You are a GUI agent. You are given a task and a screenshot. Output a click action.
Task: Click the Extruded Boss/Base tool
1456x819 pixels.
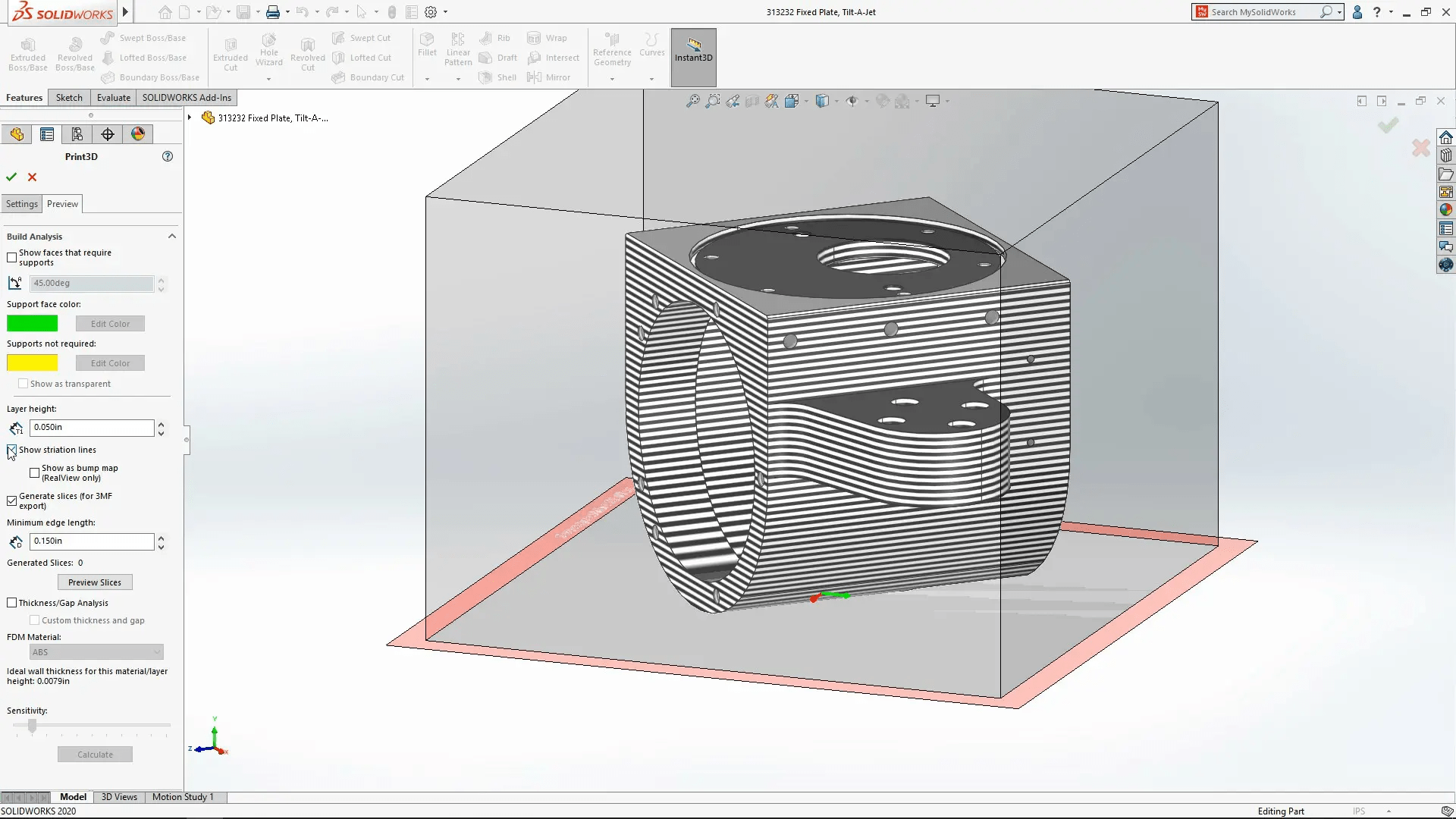[28, 53]
